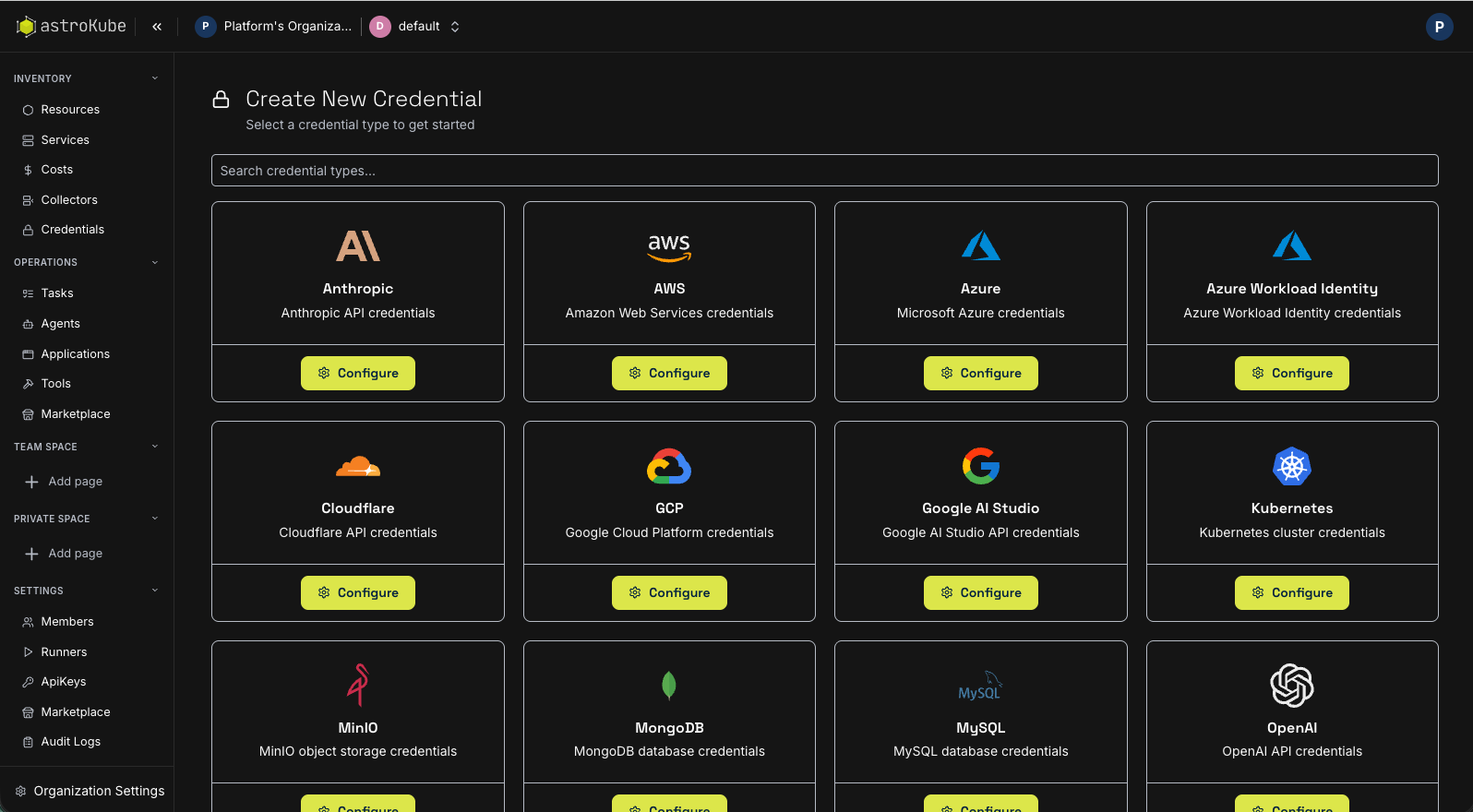Click the Members people icon
The width and height of the screenshot is (1473, 812).
pyautogui.click(x=28, y=622)
